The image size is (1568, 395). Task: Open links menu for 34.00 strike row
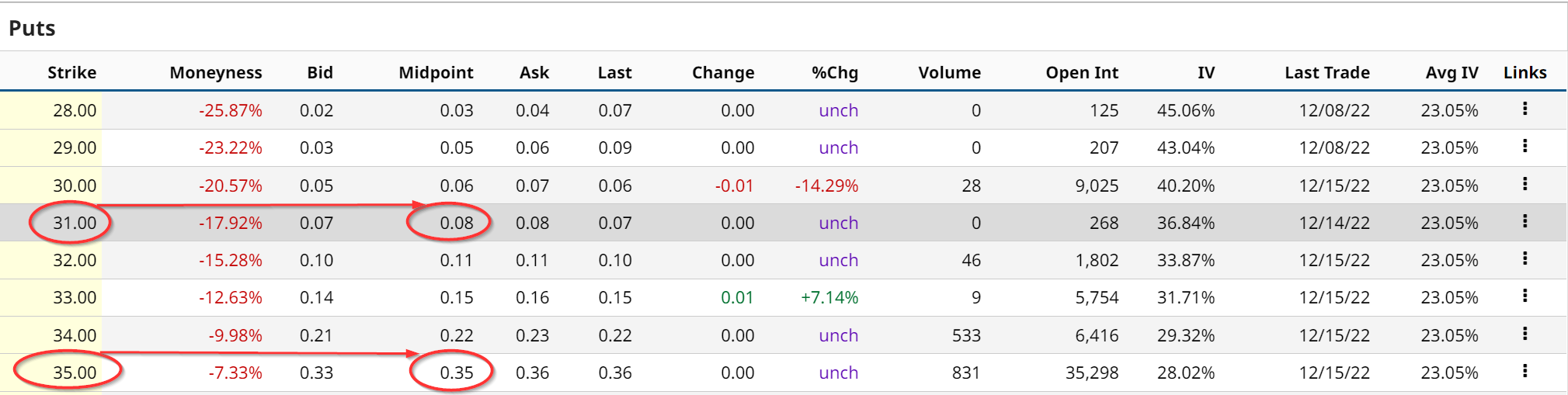pos(1525,334)
